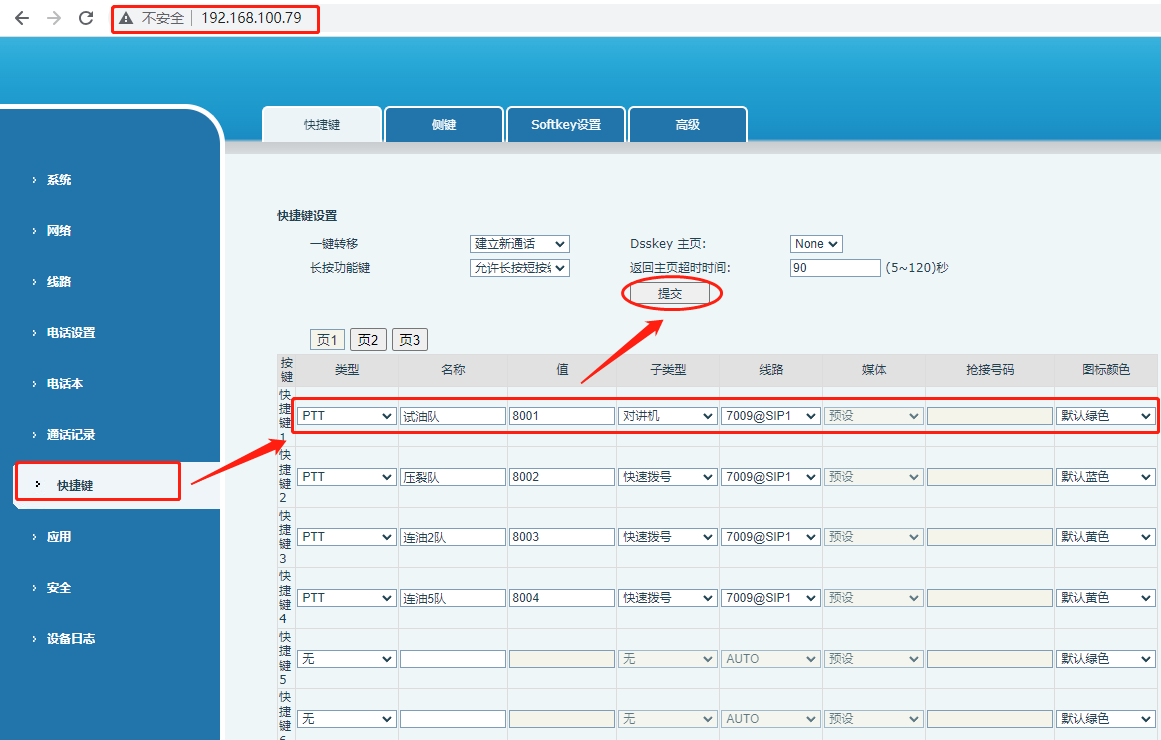
Task: Open the Dsskey 主页 dropdown
Action: (x=816, y=244)
